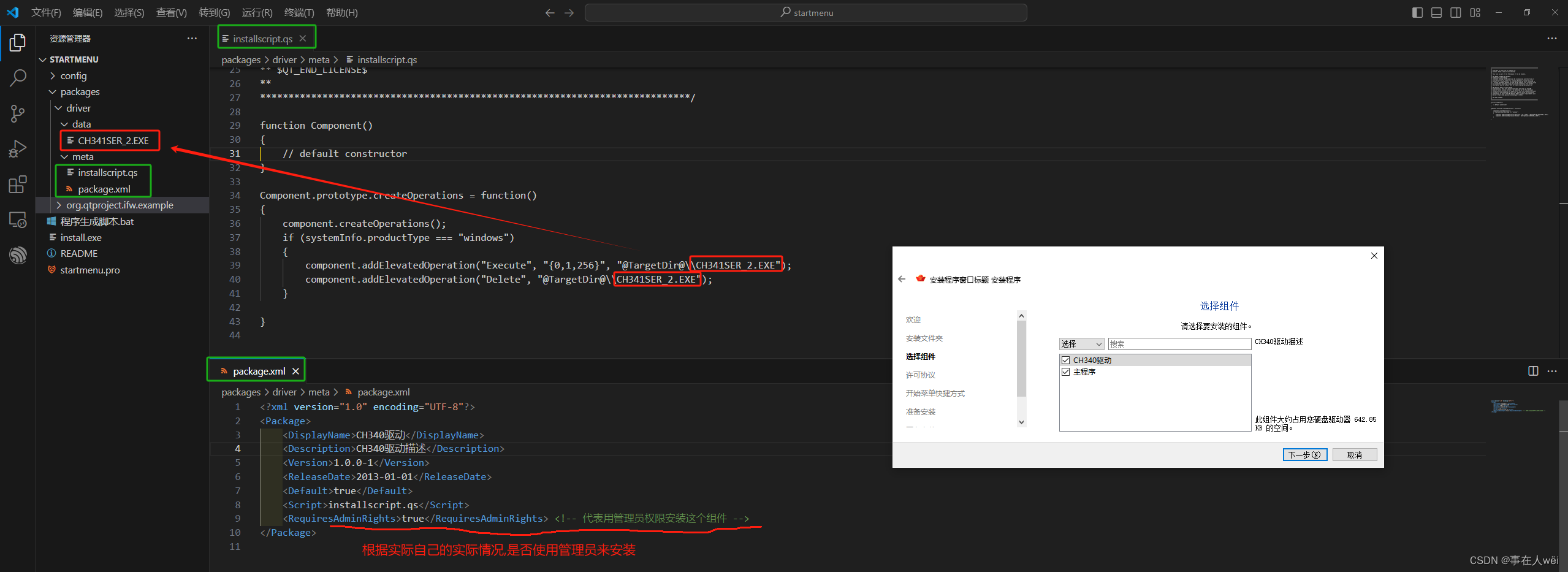The height and width of the screenshot is (572, 1568).
Task: Select installscript.qs in explorer tree
Action: tap(108, 173)
